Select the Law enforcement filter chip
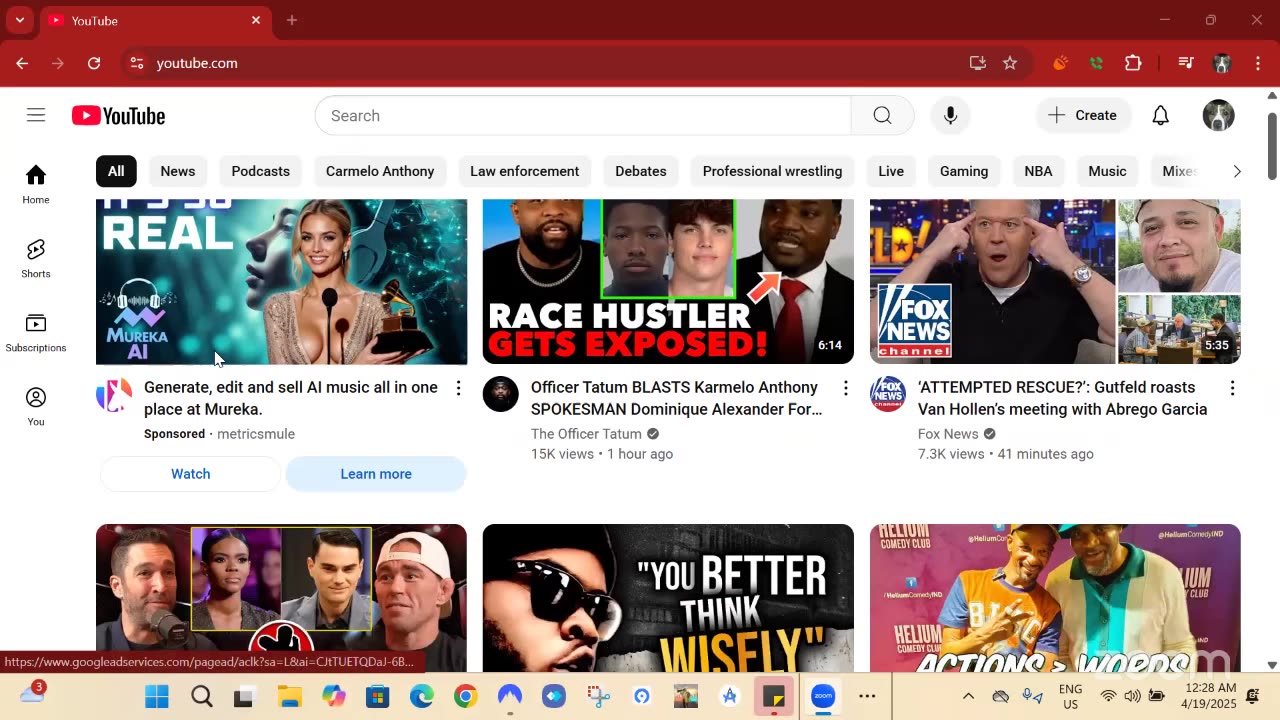 tap(525, 171)
